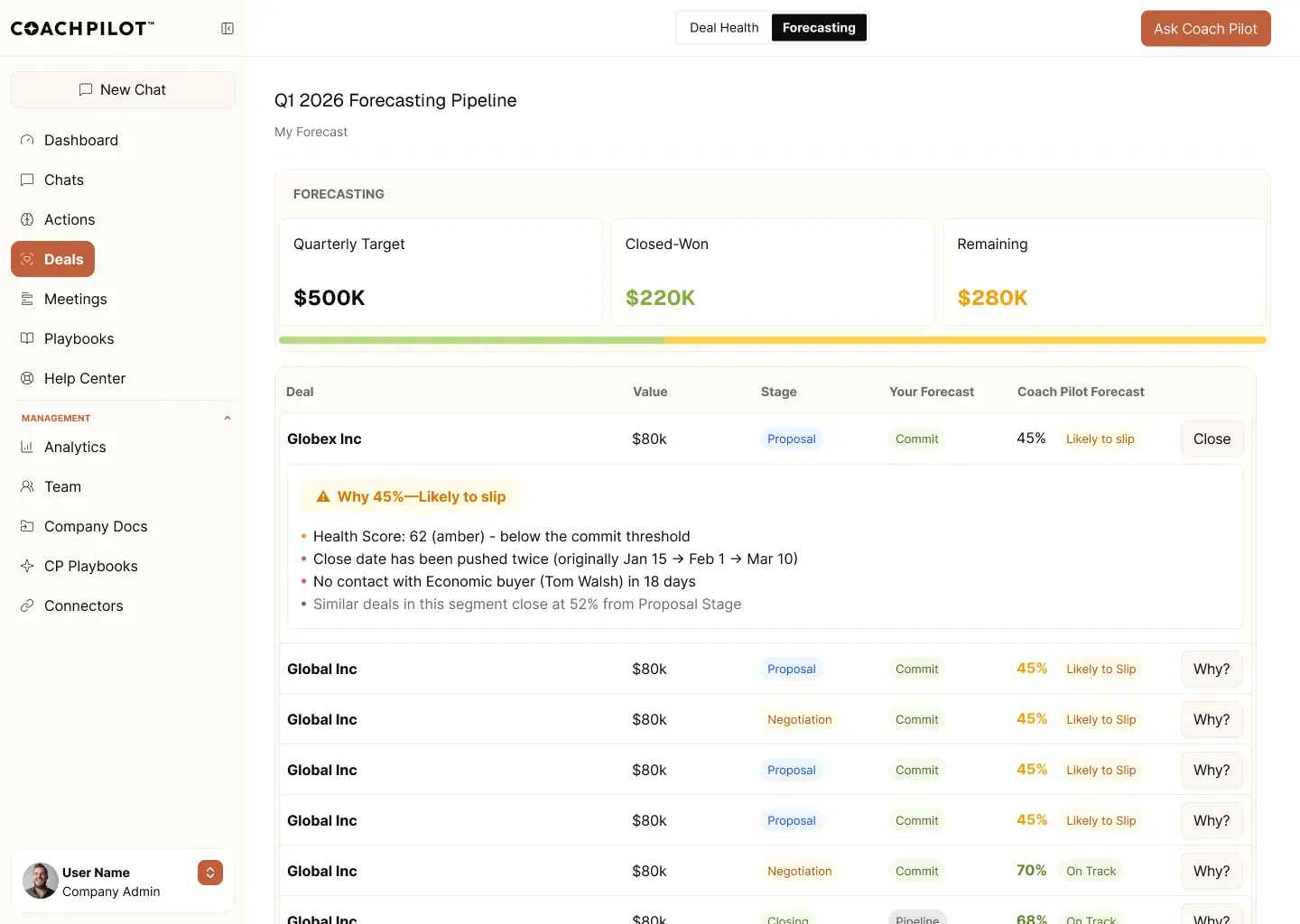Open the user account switcher arrows
The height and width of the screenshot is (924, 1300).
tap(210, 873)
